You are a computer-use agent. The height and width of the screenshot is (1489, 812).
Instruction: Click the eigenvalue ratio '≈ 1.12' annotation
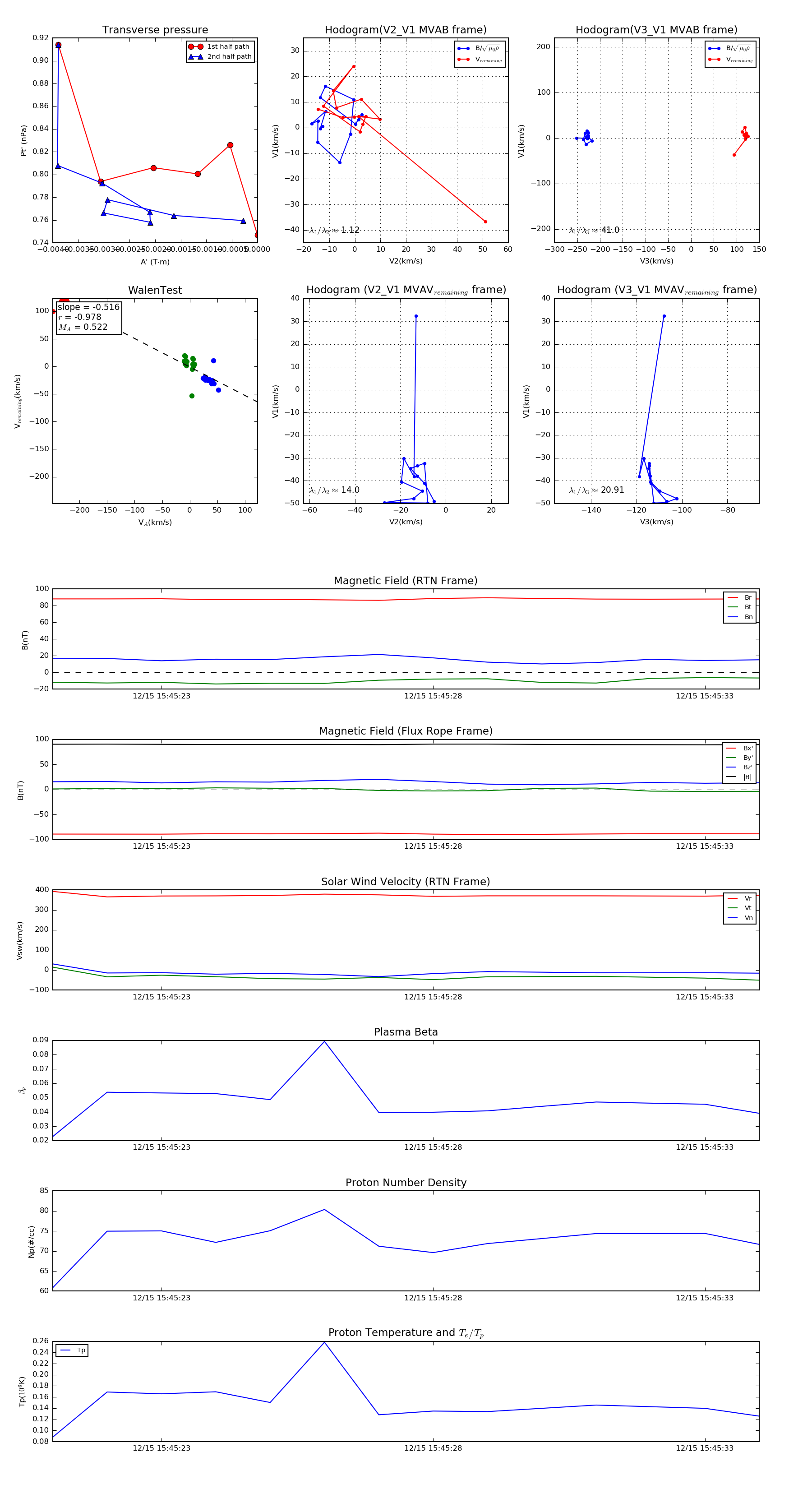point(335,230)
